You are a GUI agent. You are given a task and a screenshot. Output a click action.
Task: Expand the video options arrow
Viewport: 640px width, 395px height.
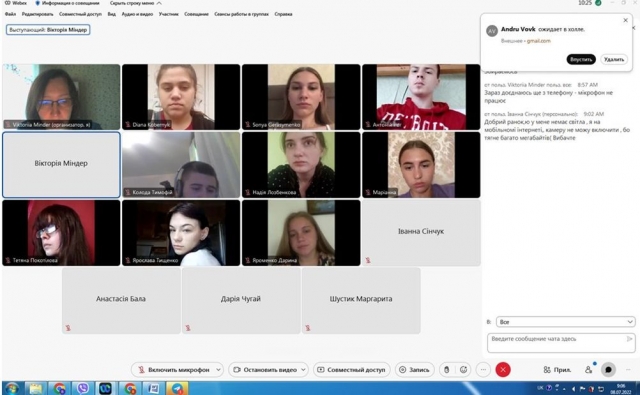pyautogui.click(x=303, y=370)
